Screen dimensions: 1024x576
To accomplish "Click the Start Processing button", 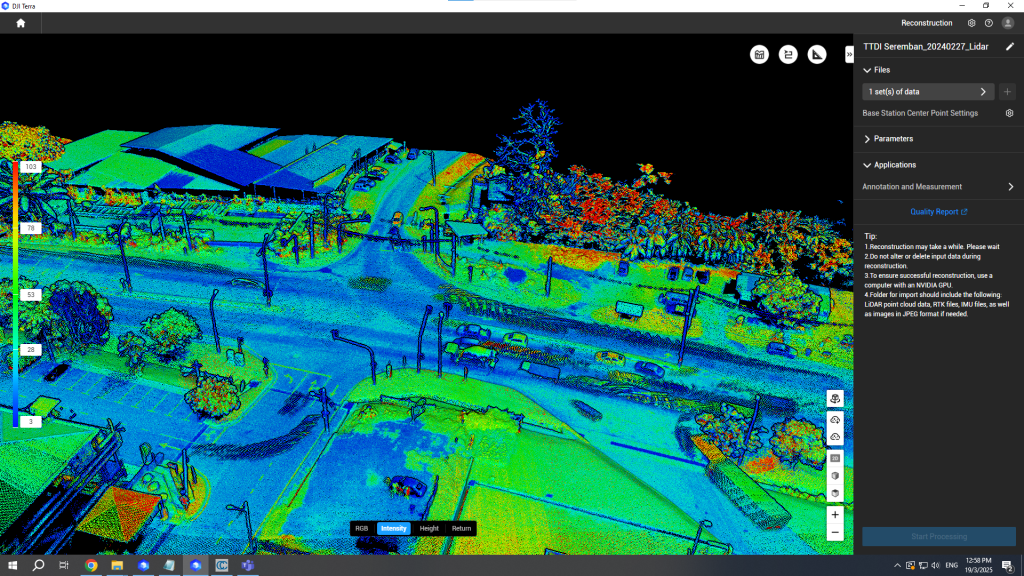I will pos(938,537).
